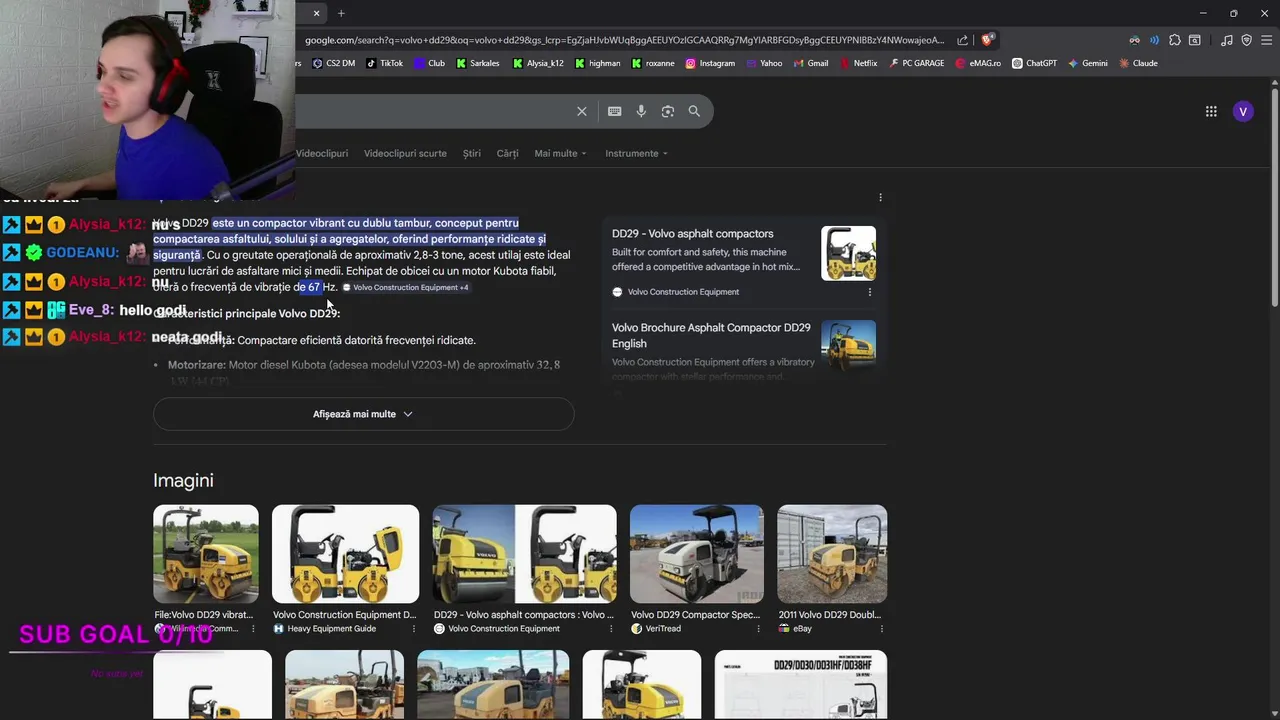
Task: Click the DD29 asphalt compactors card thumbnail
Action: 848,253
